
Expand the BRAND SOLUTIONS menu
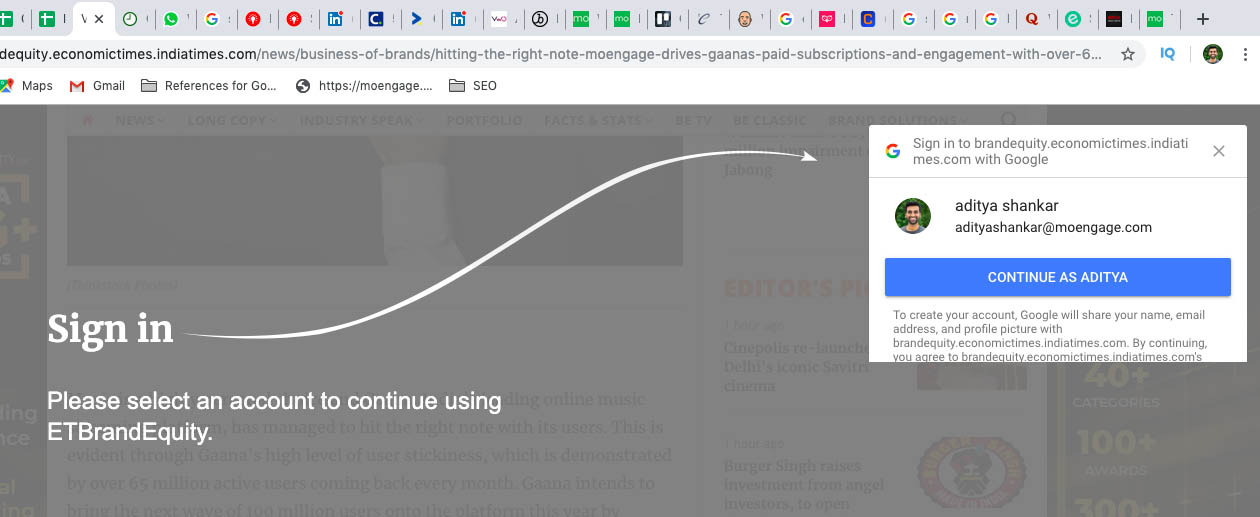pyautogui.click(x=898, y=120)
